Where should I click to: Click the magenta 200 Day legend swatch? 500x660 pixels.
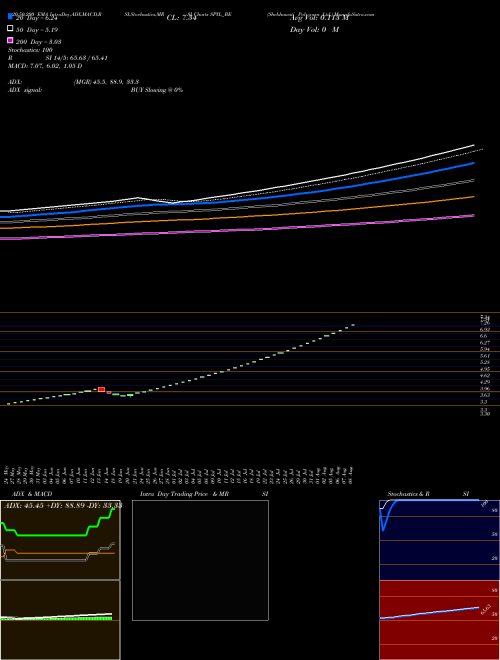click(10, 40)
